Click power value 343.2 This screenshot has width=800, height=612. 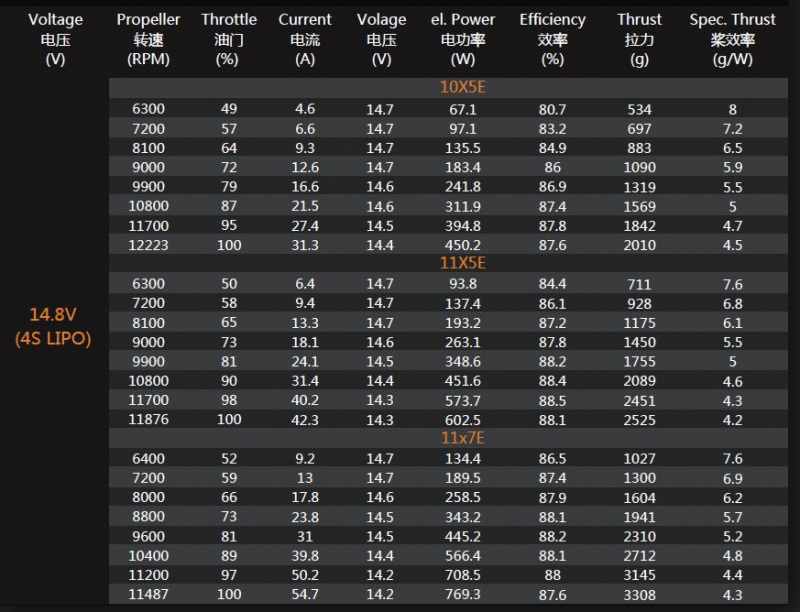[x=463, y=517]
